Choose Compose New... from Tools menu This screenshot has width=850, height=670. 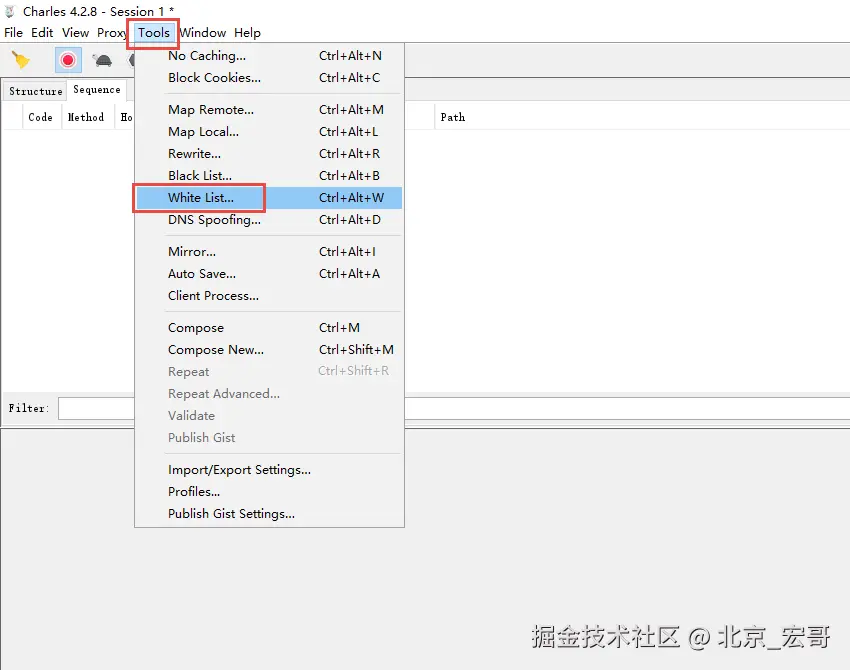(x=268, y=350)
